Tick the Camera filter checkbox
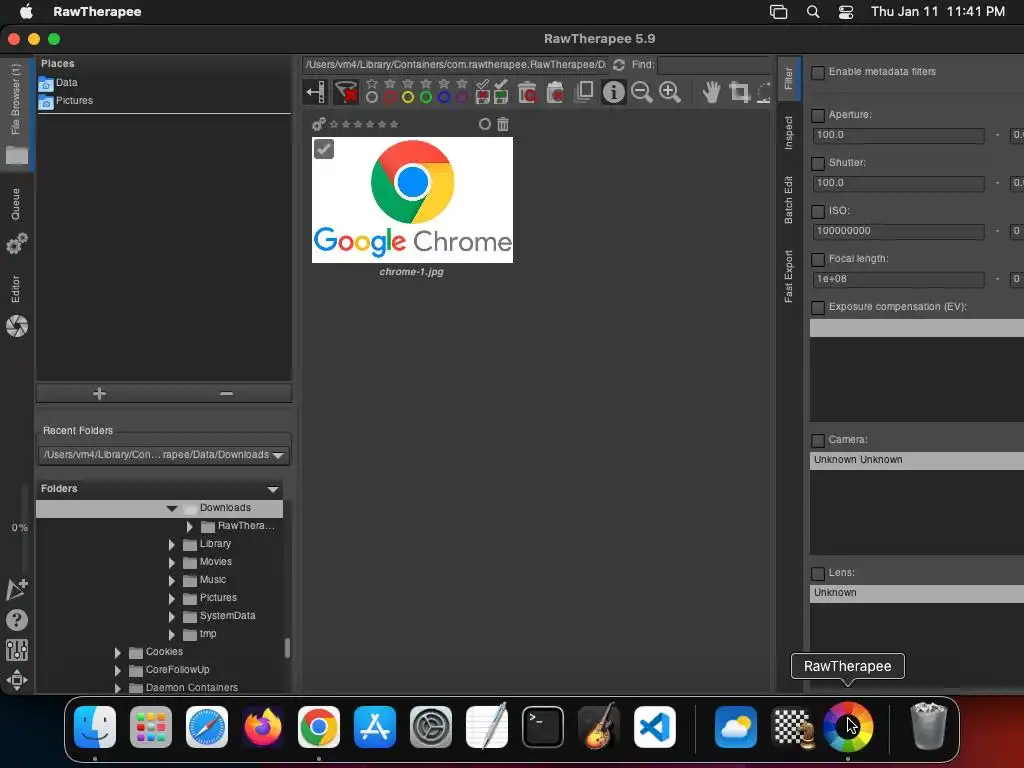Image resolution: width=1024 pixels, height=768 pixels. point(818,440)
